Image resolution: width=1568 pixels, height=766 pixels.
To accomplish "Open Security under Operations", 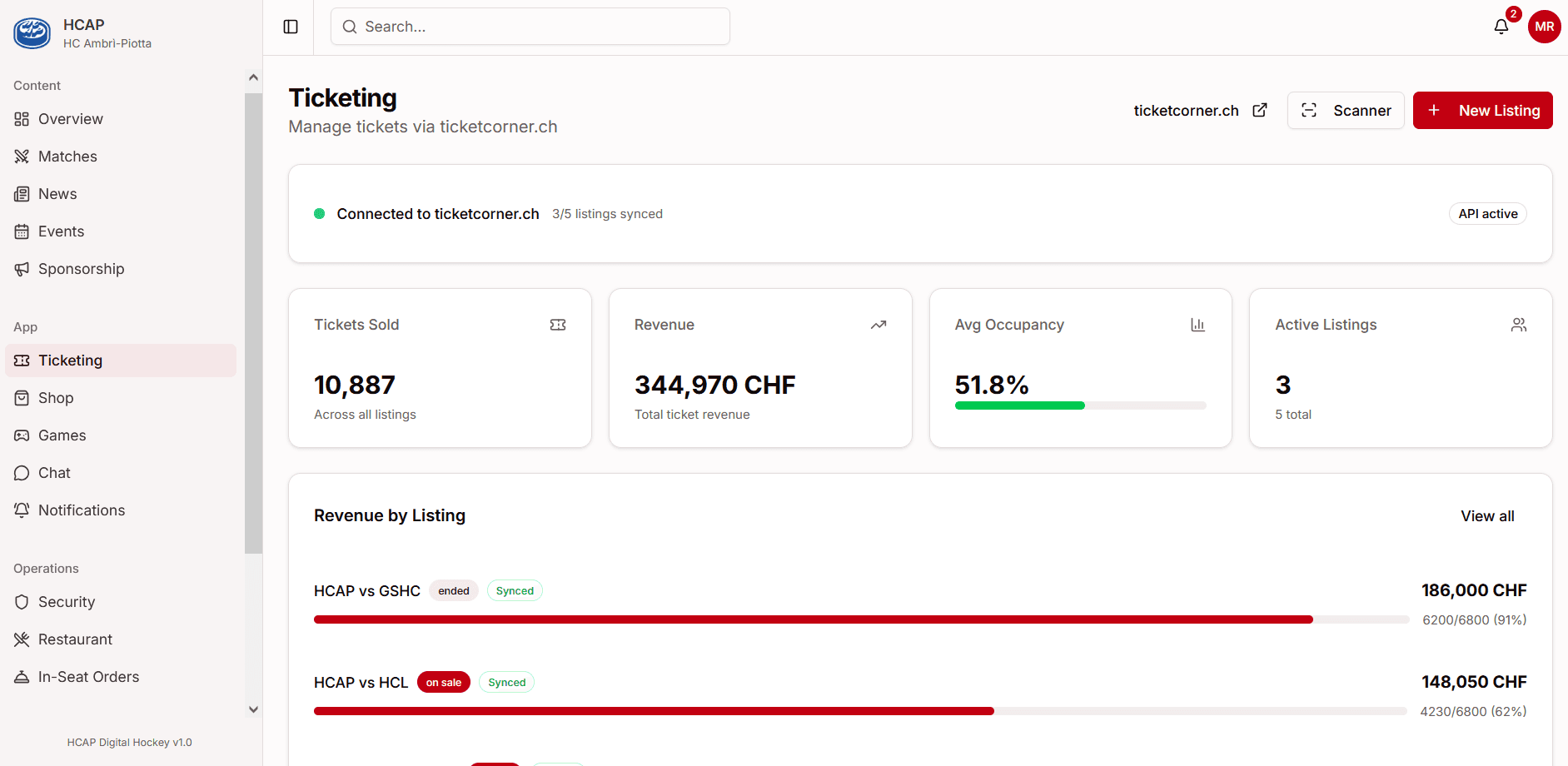I will 121,602.
